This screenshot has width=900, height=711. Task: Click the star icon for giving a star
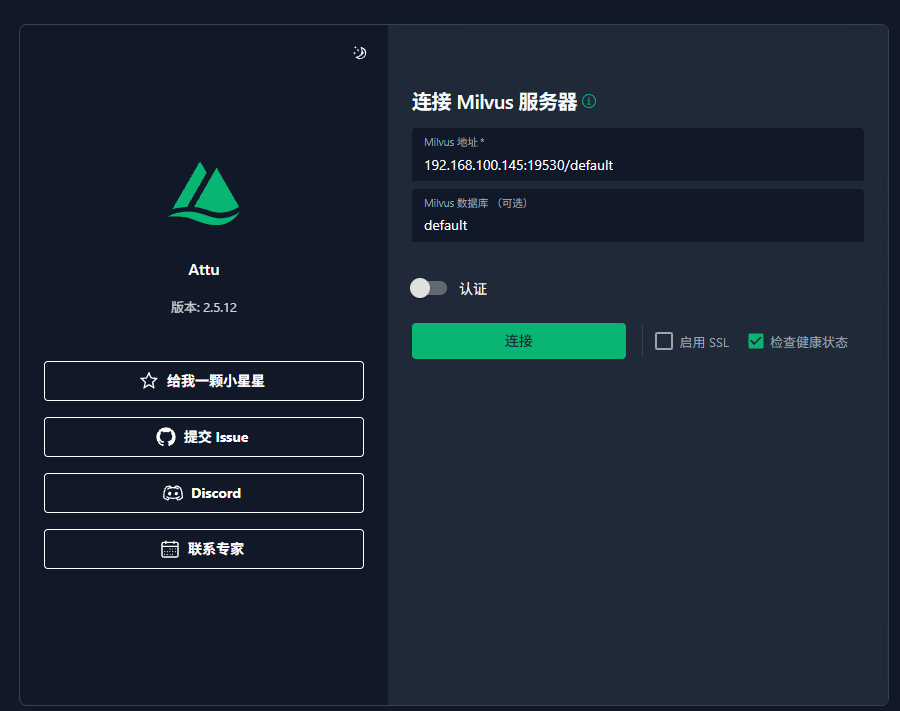(x=149, y=381)
